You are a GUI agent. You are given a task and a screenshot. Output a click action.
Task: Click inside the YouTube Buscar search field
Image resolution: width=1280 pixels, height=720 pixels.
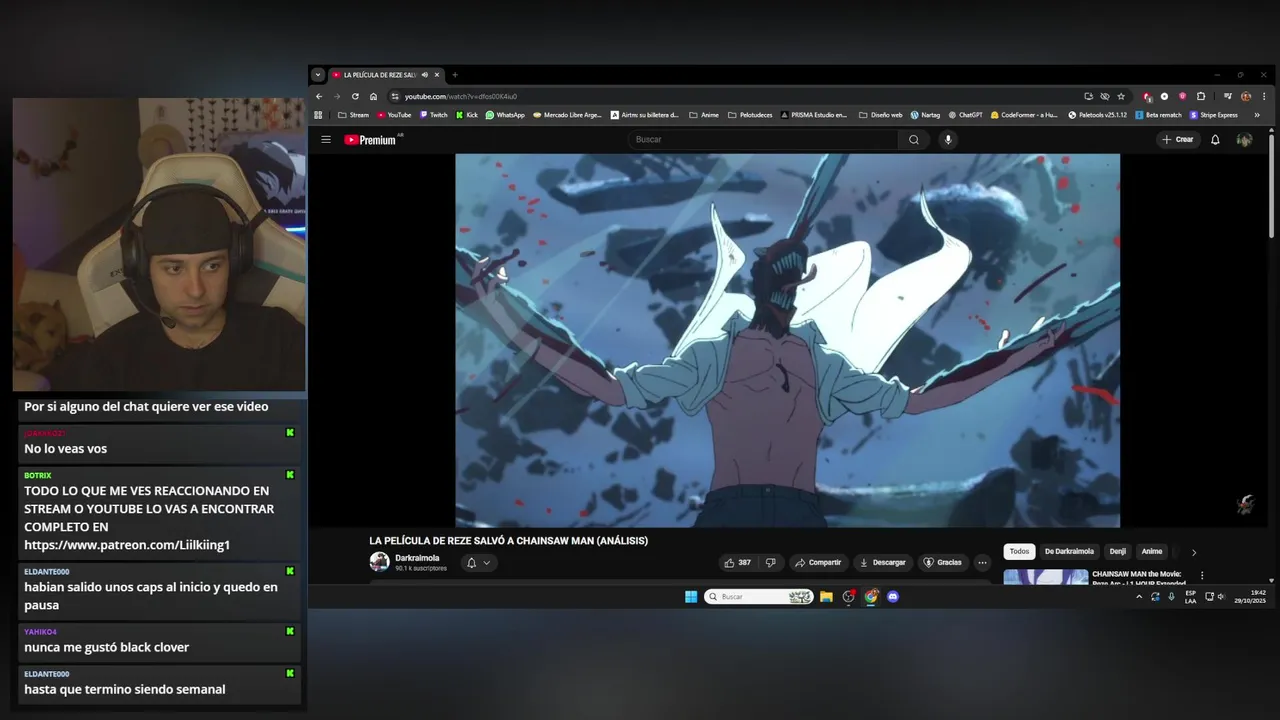click(763, 140)
